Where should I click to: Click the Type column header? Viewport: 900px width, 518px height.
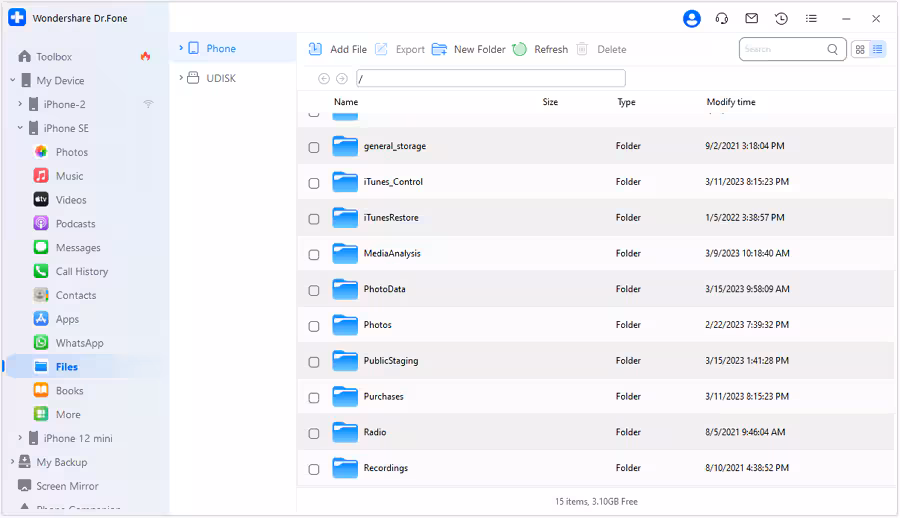[626, 102]
